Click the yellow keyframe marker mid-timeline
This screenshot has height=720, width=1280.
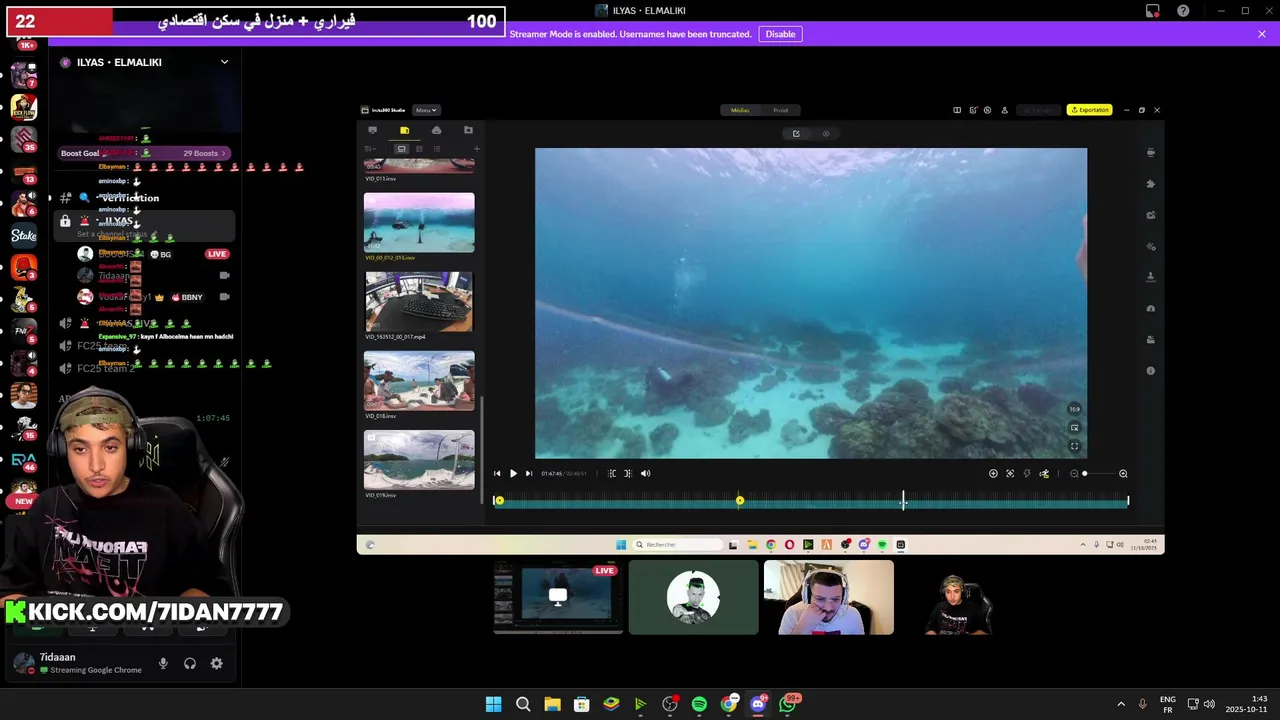point(740,501)
